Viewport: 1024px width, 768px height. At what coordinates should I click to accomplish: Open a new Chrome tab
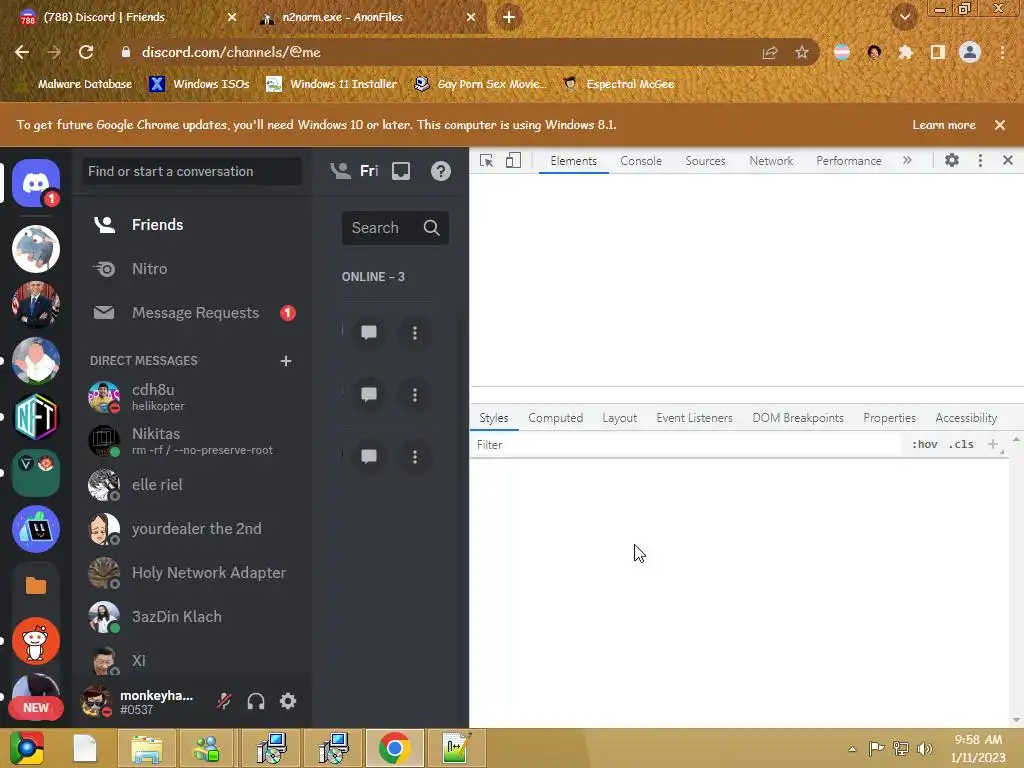[509, 17]
